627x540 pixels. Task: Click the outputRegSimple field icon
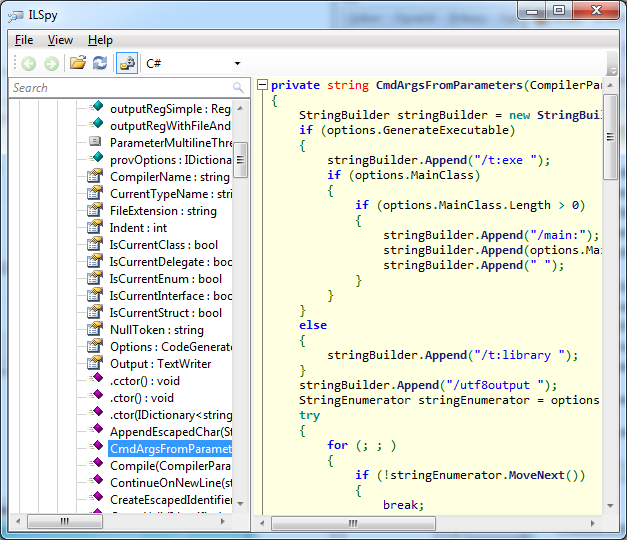tap(96, 108)
